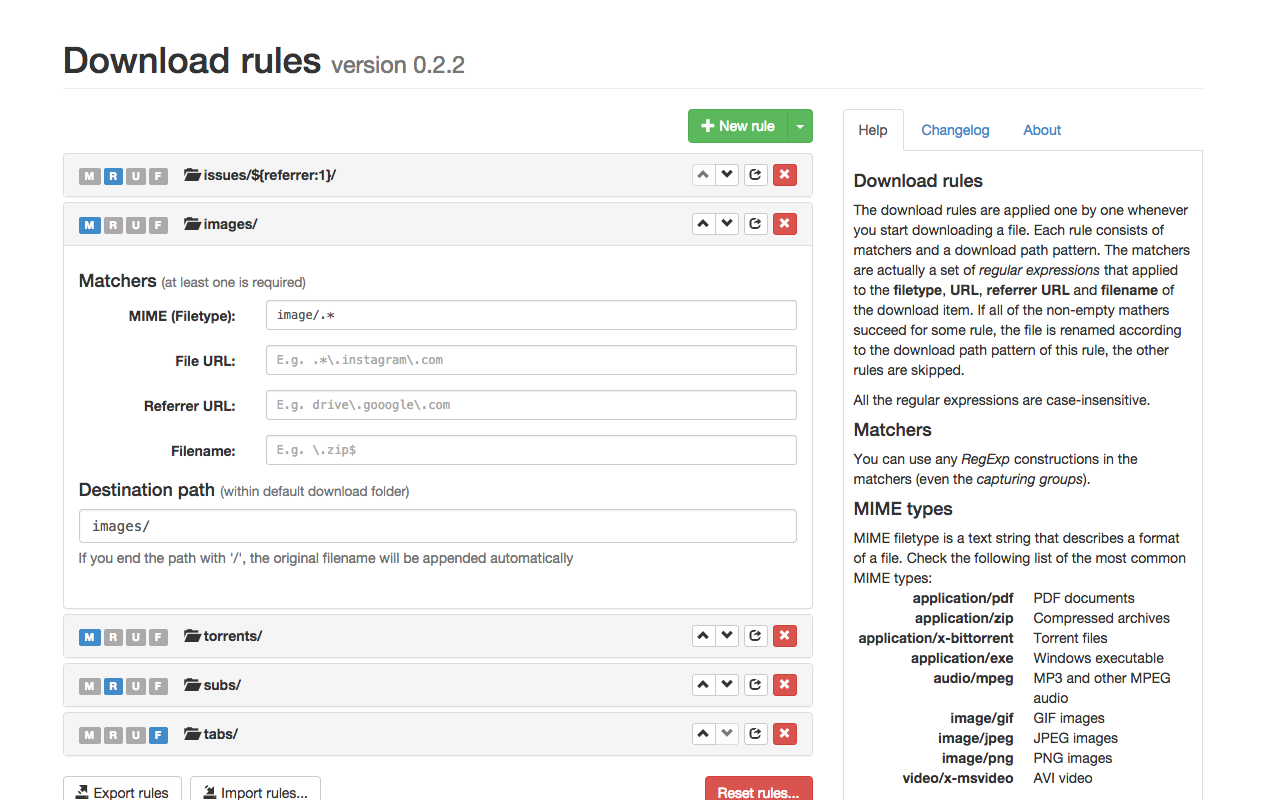The width and height of the screenshot is (1280, 800).
Task: Delete the tabs/ rule with the red X
Action: (x=785, y=734)
